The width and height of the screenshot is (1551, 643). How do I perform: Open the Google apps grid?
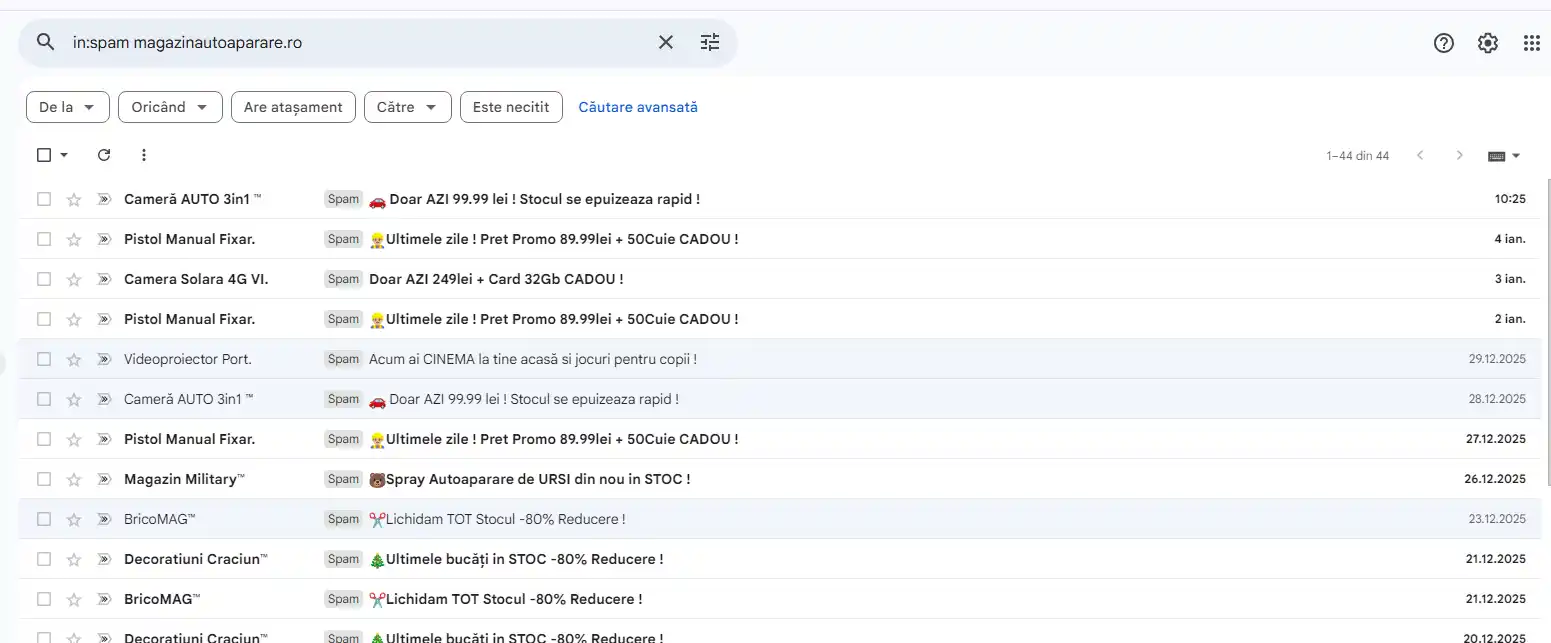point(1531,42)
